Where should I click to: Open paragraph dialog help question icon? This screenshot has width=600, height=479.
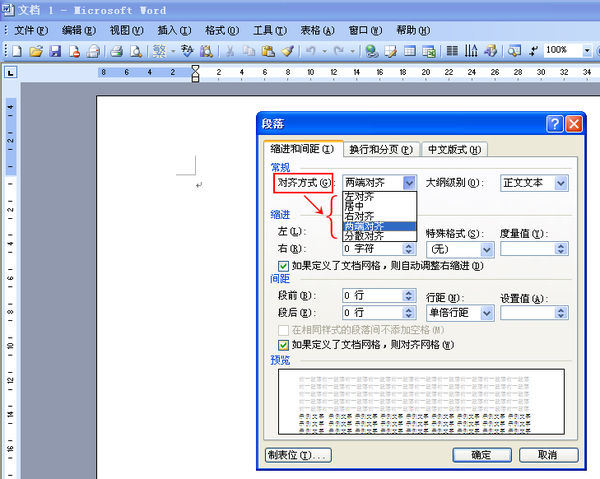554,124
